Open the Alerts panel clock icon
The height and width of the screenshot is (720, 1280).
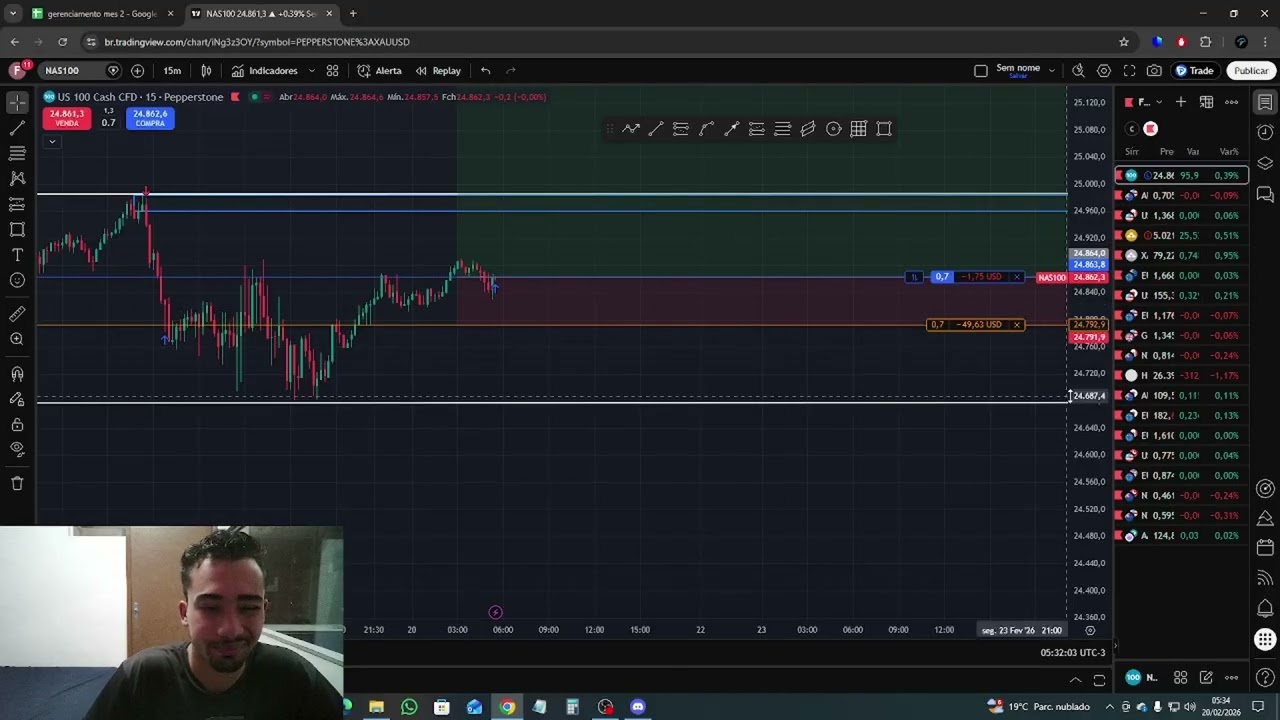(x=1265, y=133)
